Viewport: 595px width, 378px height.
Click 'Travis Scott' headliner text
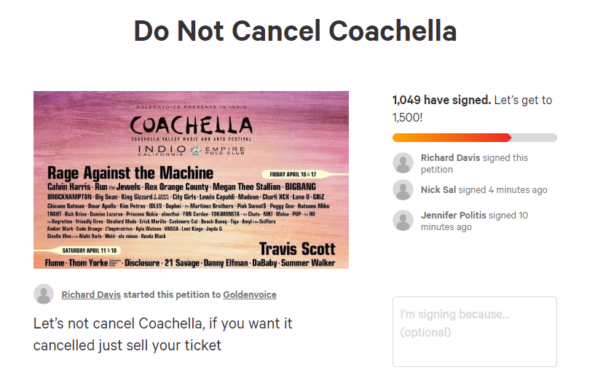pos(297,249)
